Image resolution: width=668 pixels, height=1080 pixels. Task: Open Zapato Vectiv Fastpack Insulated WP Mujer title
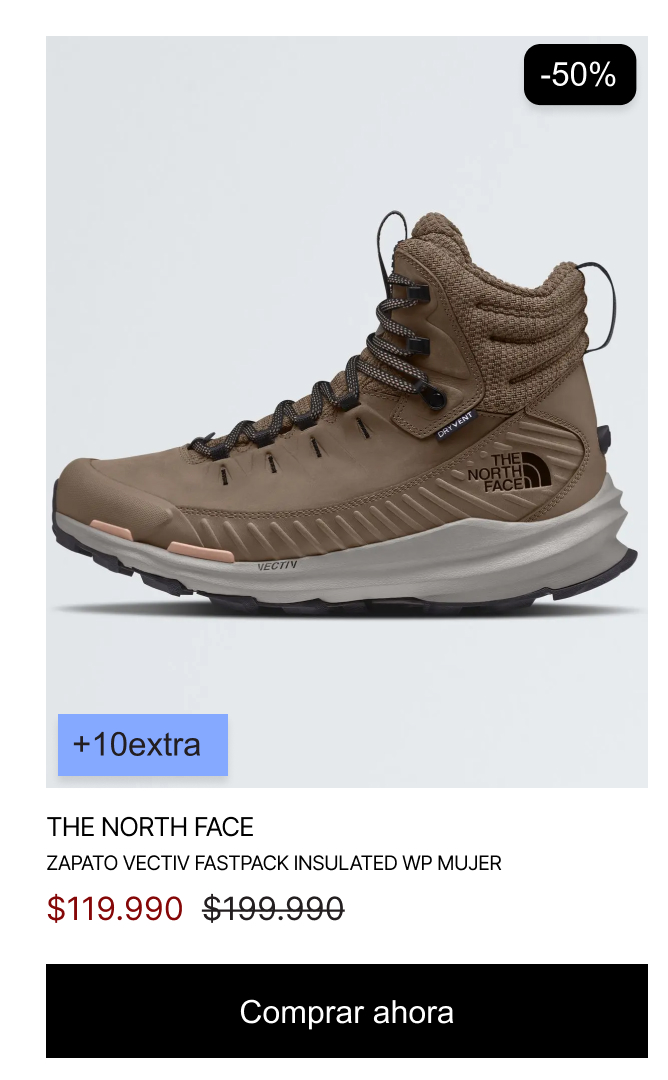point(274,863)
